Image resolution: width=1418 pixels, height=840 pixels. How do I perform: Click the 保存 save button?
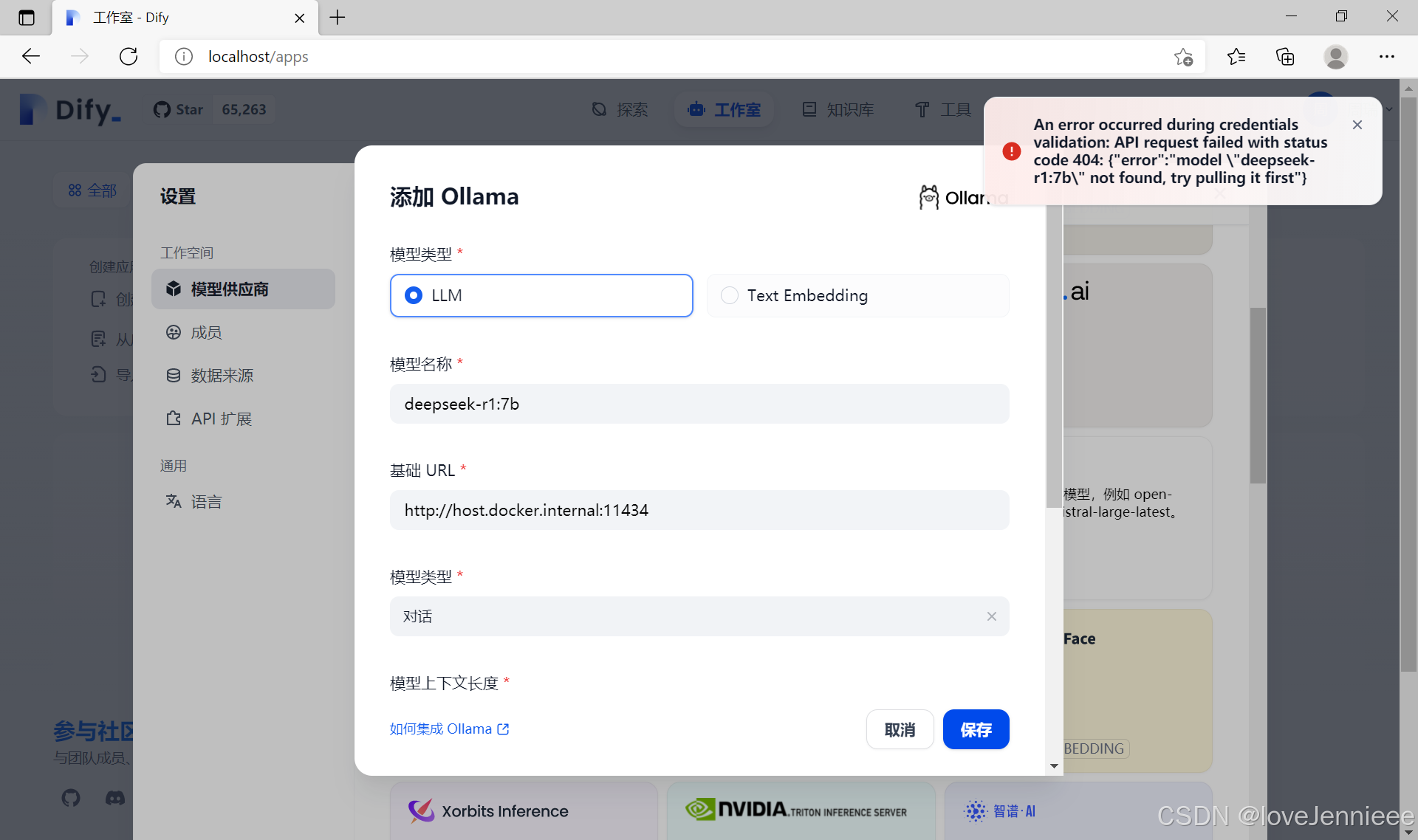[976, 729]
